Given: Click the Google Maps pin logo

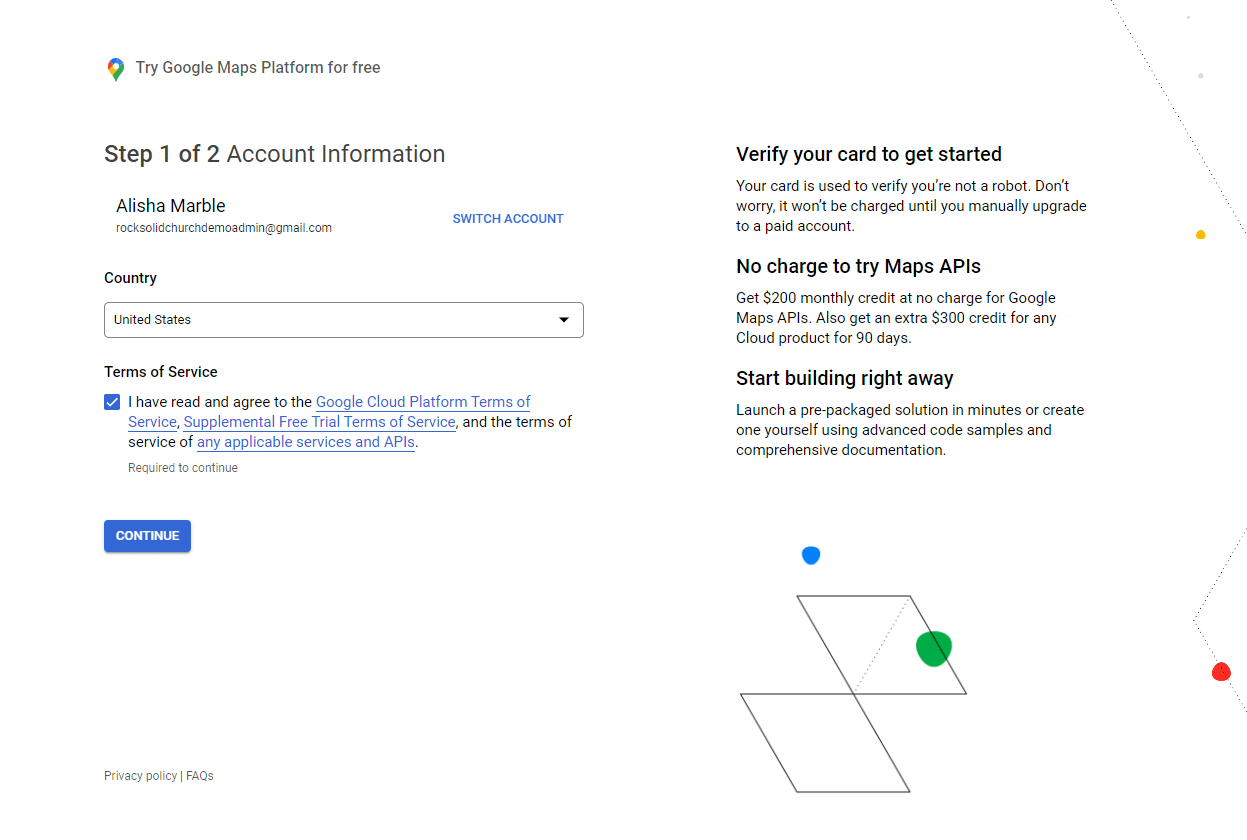Looking at the screenshot, I should tap(116, 69).
